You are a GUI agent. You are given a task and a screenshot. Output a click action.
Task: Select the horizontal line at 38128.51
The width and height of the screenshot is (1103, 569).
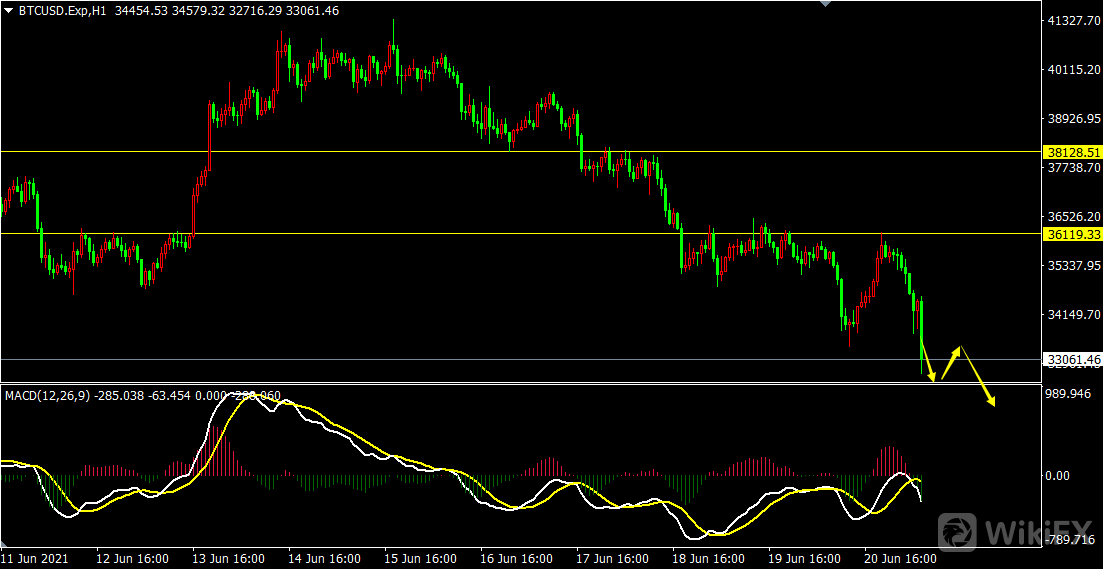tap(500, 152)
